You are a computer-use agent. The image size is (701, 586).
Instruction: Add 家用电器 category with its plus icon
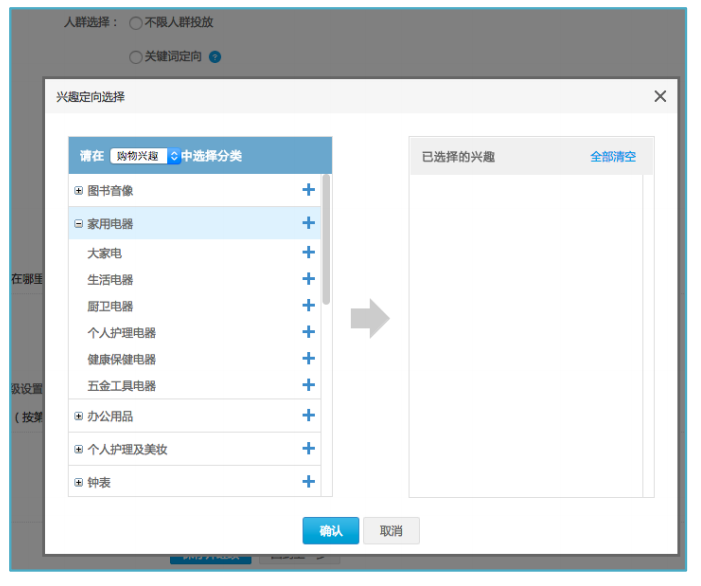coord(308,224)
